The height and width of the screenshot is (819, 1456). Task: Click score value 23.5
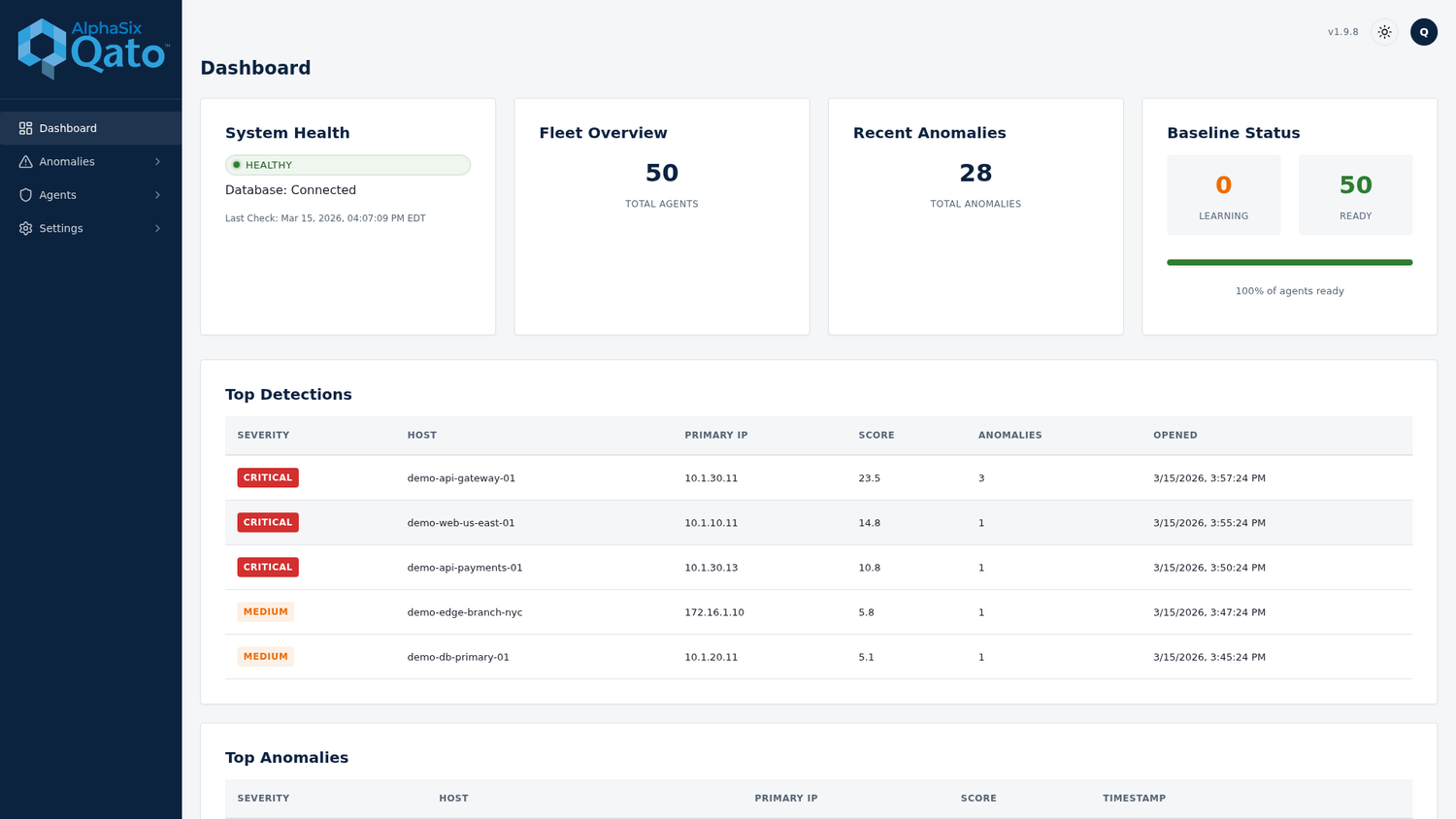click(870, 478)
